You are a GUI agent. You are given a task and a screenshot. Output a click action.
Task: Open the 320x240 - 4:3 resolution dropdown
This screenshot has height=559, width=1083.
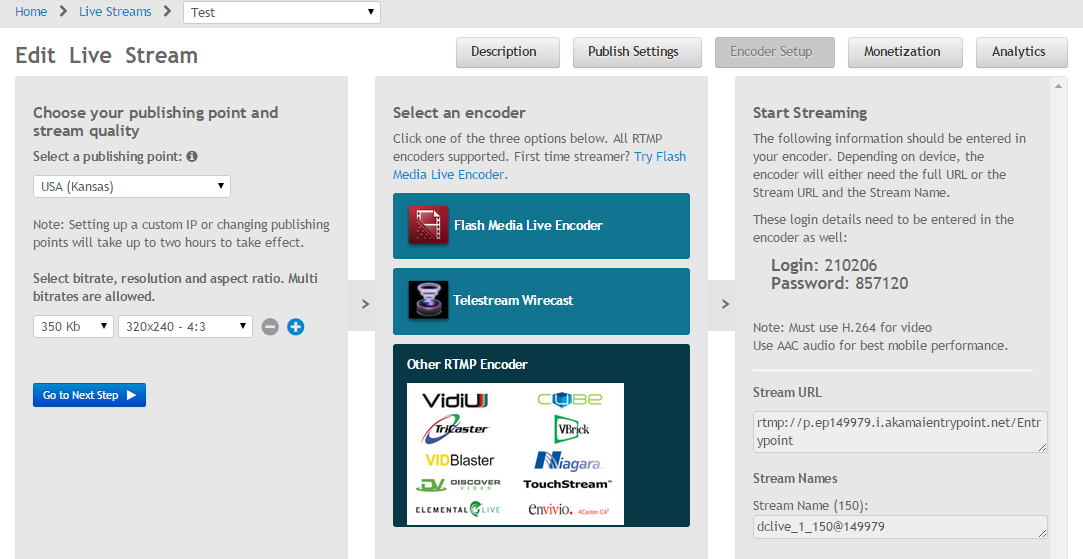coord(185,327)
